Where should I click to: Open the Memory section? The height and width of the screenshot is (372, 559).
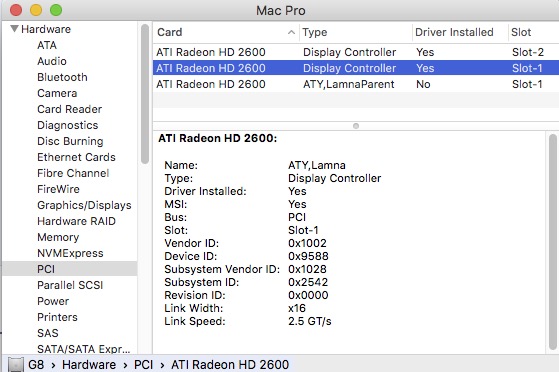58,237
